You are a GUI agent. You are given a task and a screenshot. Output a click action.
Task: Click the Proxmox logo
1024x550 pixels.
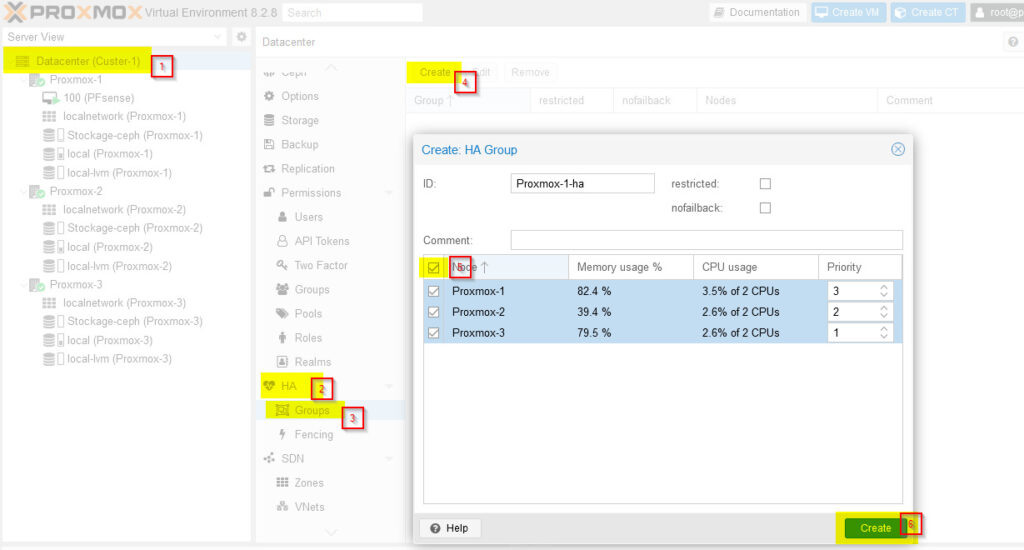(x=73, y=12)
